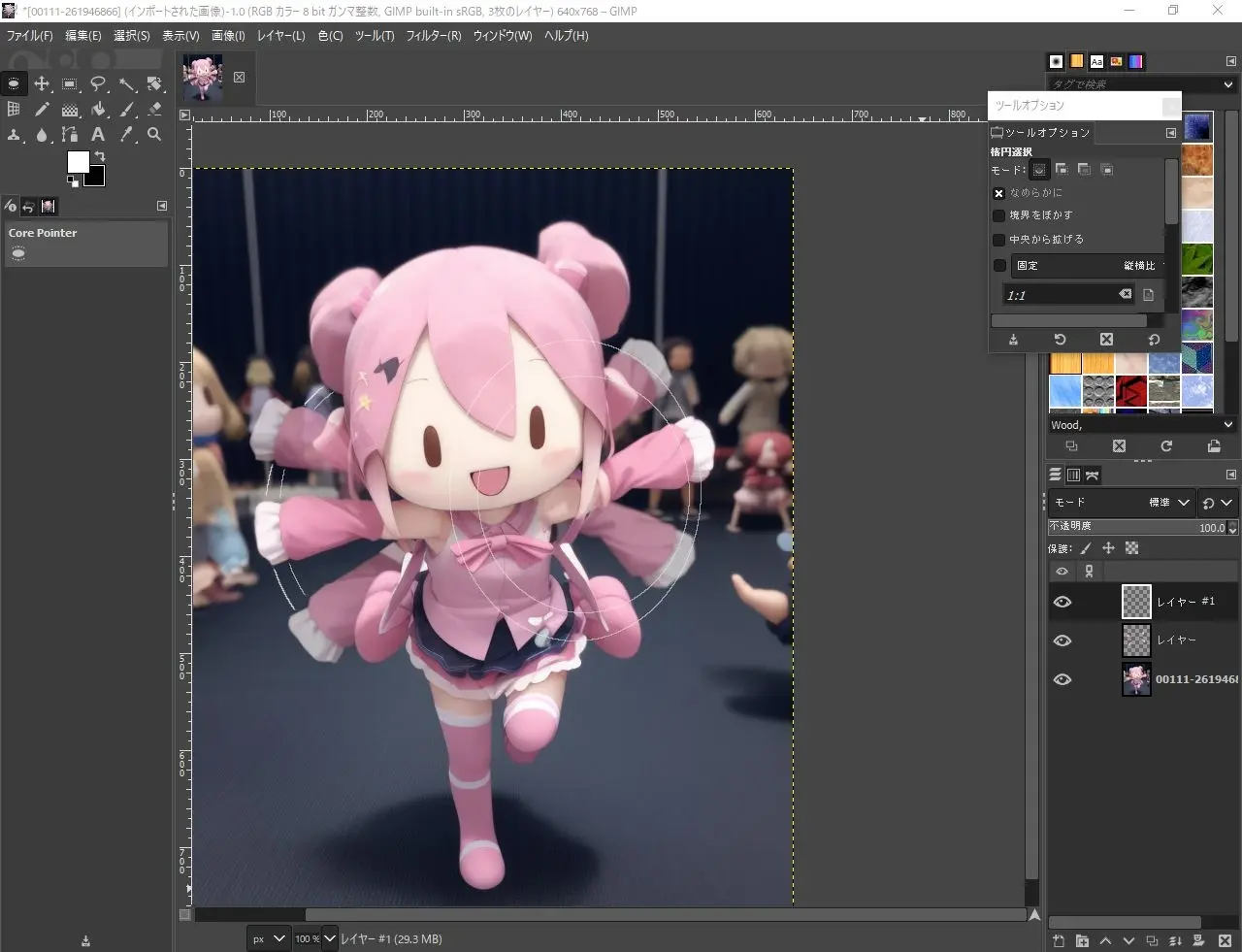
Task: Activate the Eraser tool
Action: click(x=154, y=110)
